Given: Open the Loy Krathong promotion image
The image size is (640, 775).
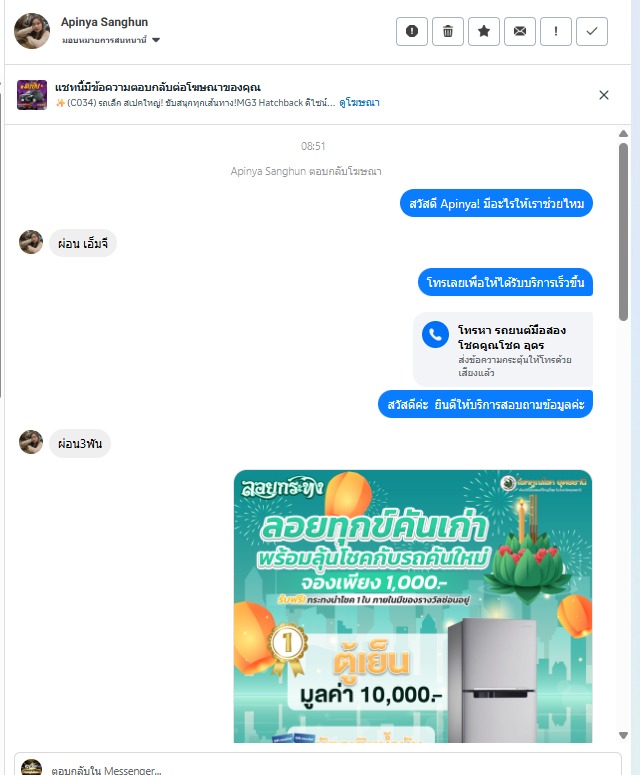Looking at the screenshot, I should point(413,606).
